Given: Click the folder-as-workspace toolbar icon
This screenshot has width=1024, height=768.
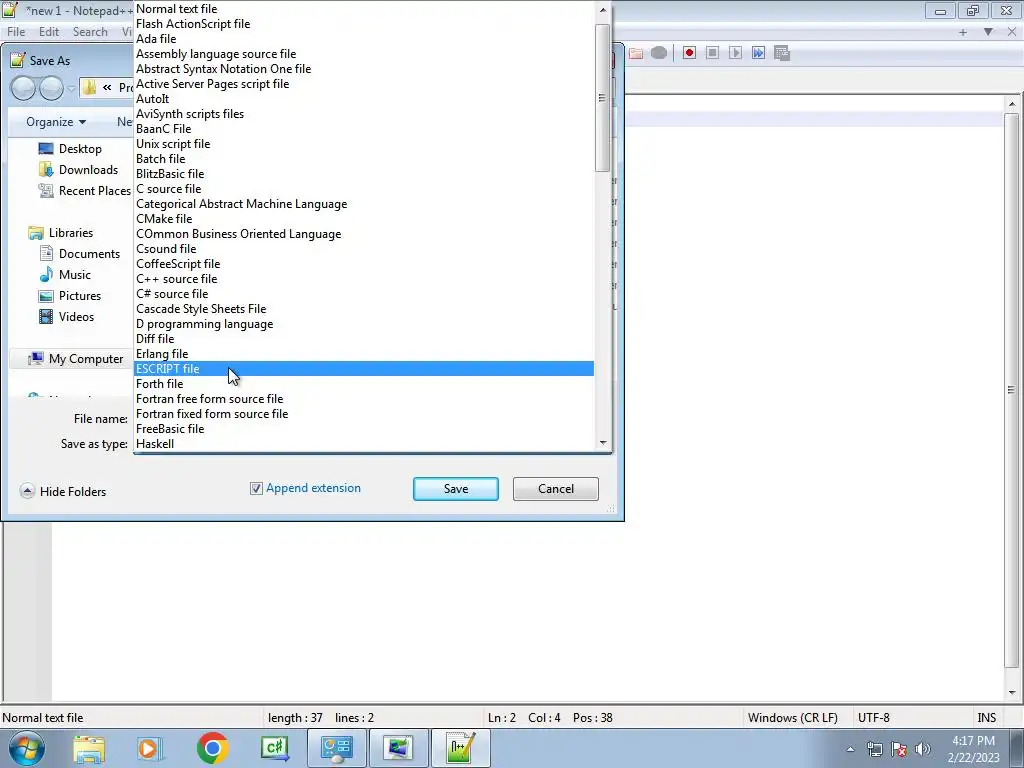Looking at the screenshot, I should (x=636, y=53).
